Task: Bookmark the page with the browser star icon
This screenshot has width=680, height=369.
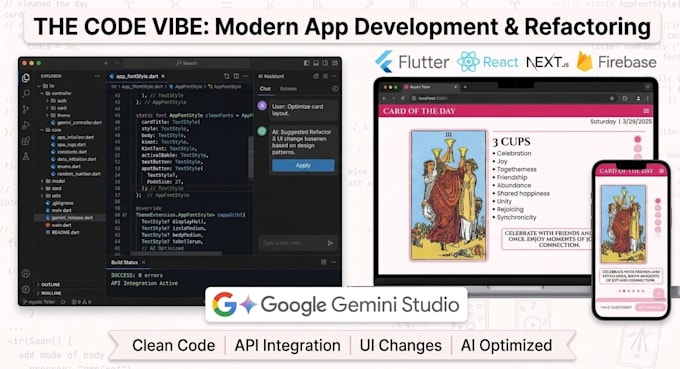Action: [x=612, y=98]
